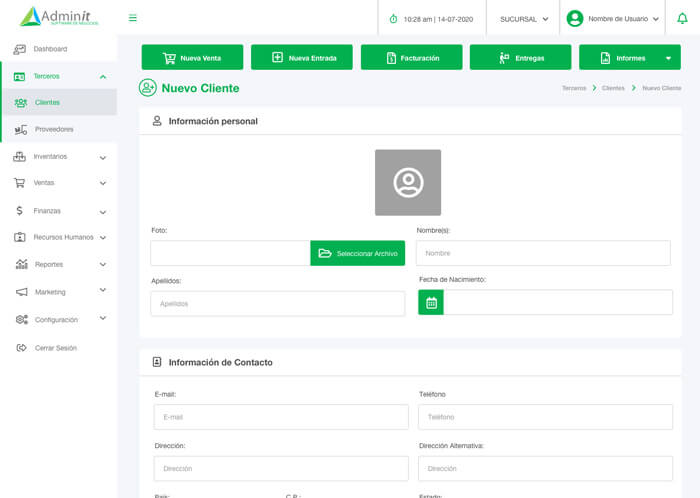Click the Nombre input field
700x498 pixels.
543,253
